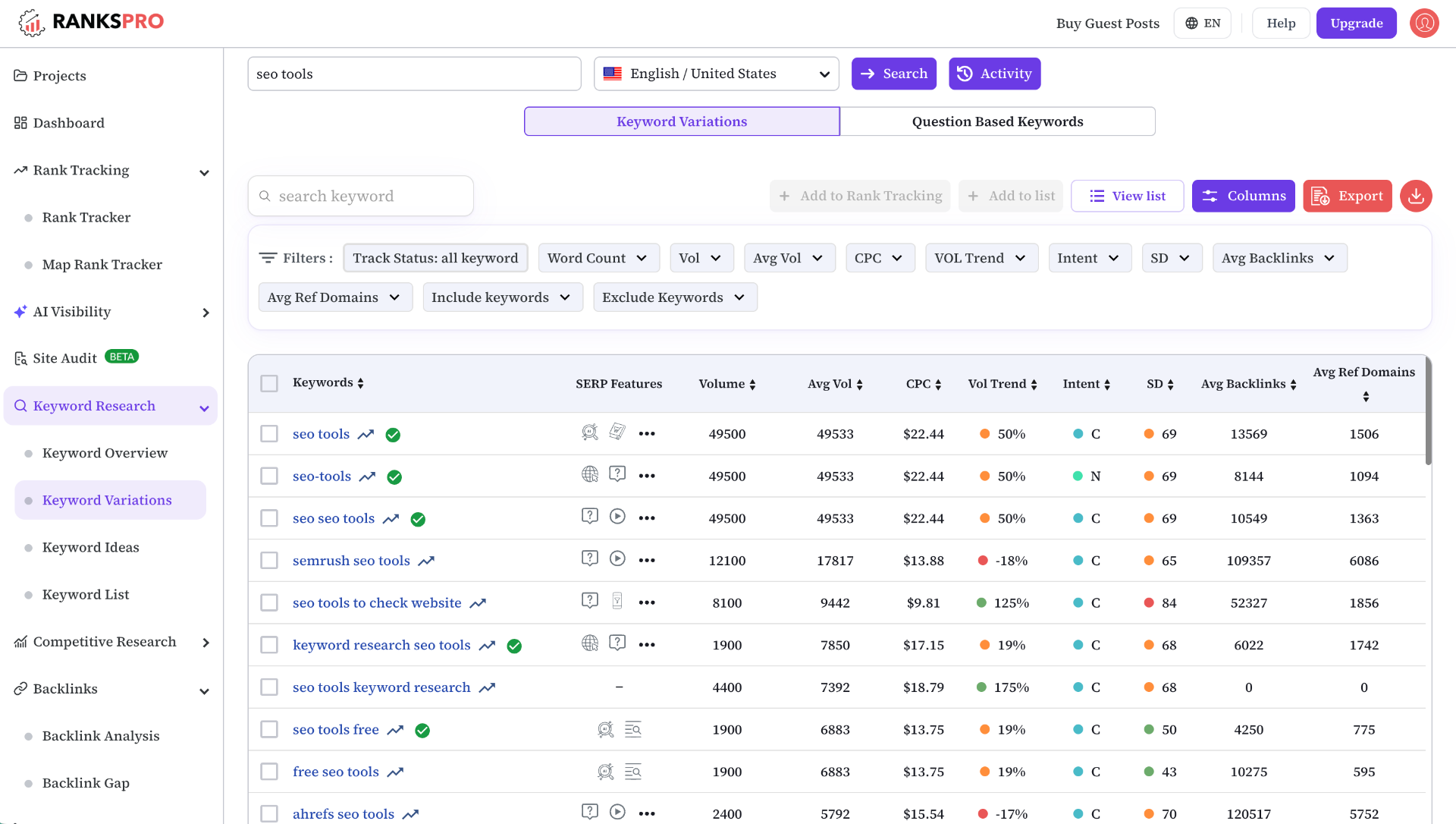Open trend chart icon for 'seo-tools' row
1456x824 pixels.
[x=368, y=477]
